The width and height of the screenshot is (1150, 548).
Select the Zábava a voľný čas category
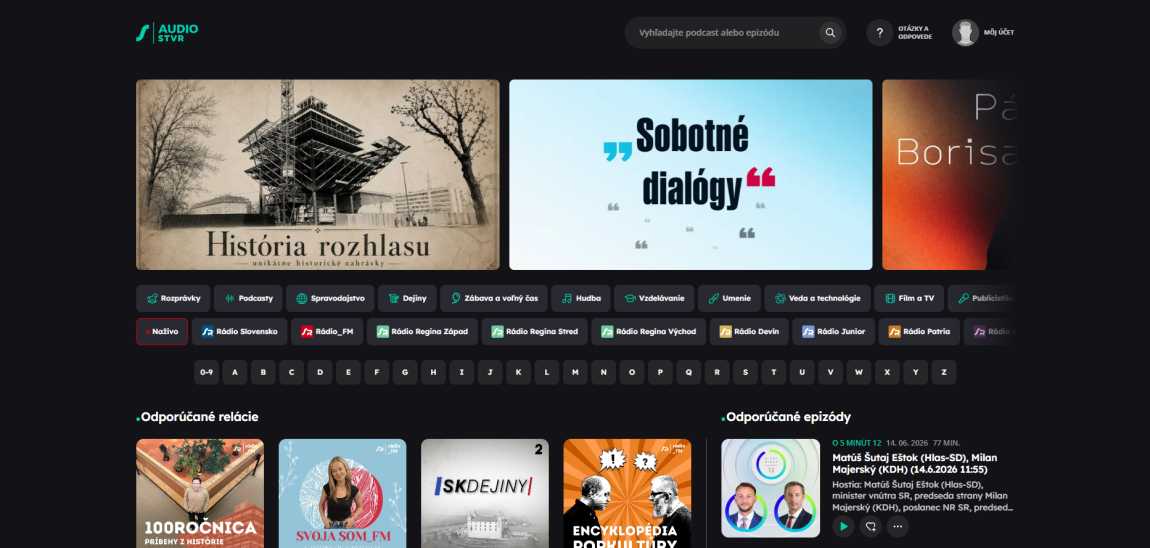pyautogui.click(x=494, y=299)
